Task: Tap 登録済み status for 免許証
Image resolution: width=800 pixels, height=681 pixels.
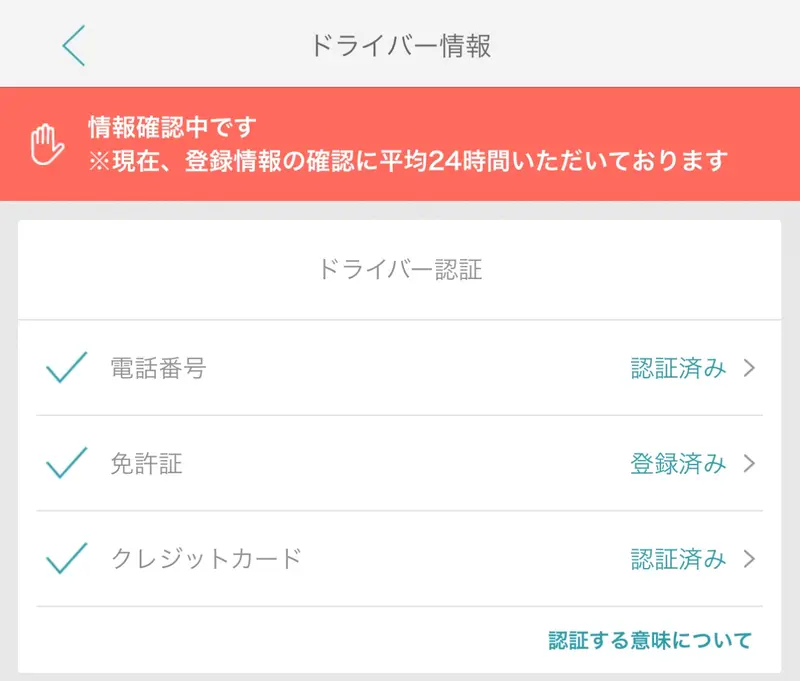Action: (x=678, y=463)
